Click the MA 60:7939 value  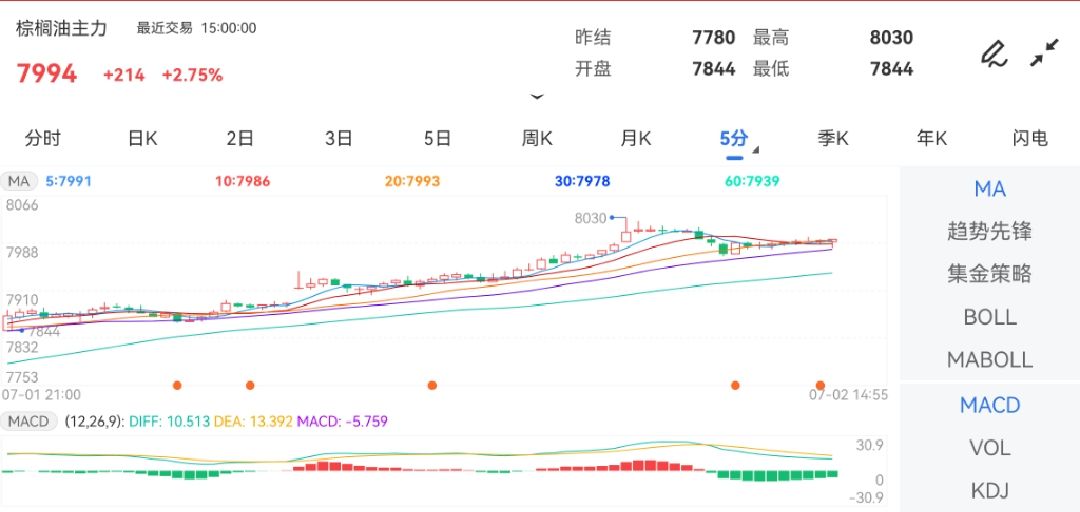click(752, 182)
